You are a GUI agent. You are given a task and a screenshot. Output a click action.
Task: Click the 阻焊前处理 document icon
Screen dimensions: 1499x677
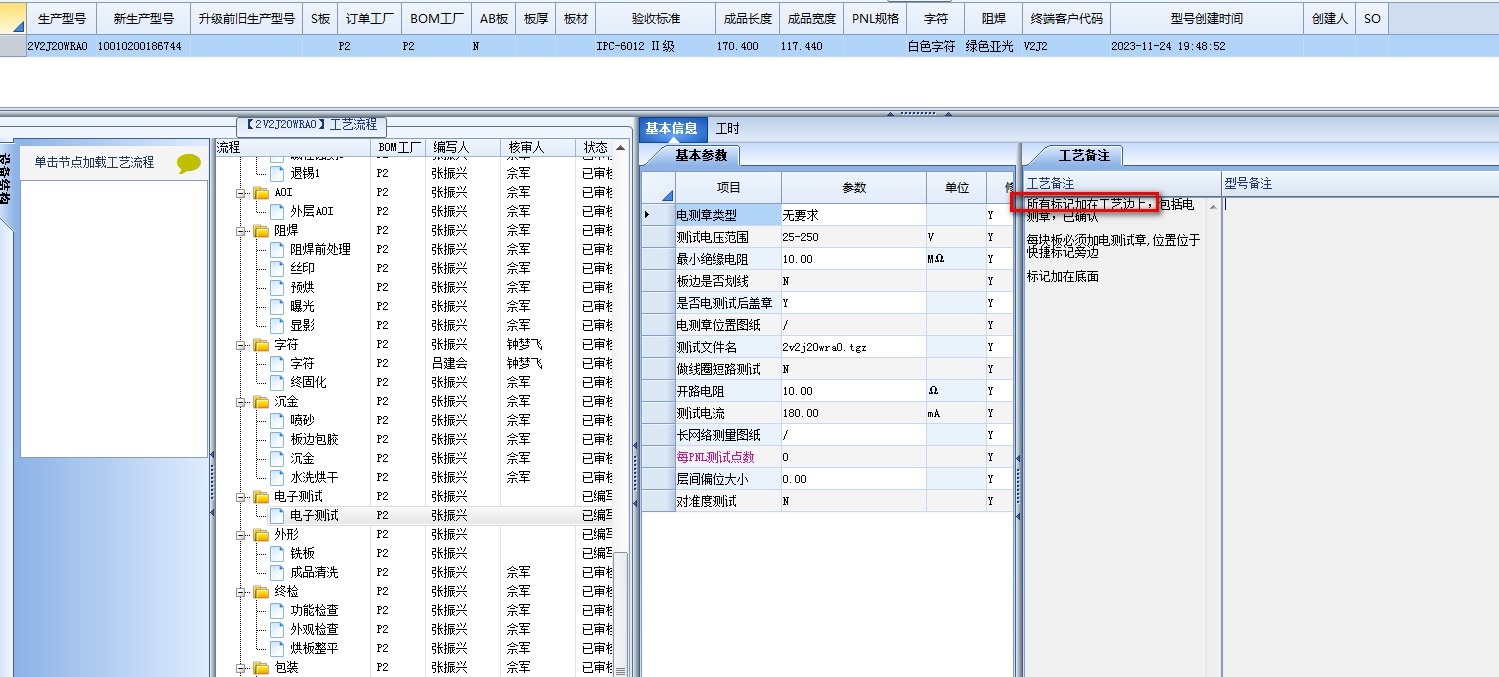278,250
